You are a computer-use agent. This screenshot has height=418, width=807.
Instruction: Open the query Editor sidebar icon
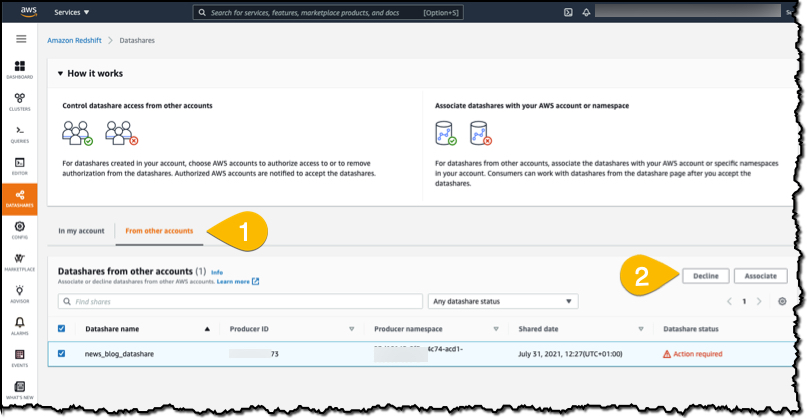tap(20, 166)
